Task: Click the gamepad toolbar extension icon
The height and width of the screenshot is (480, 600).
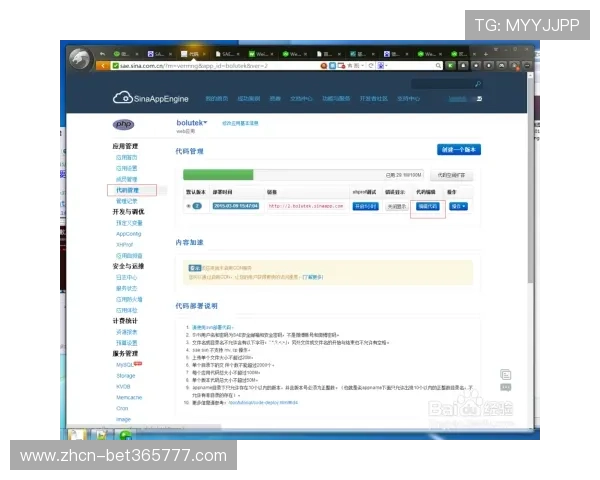Action: [x=501, y=65]
